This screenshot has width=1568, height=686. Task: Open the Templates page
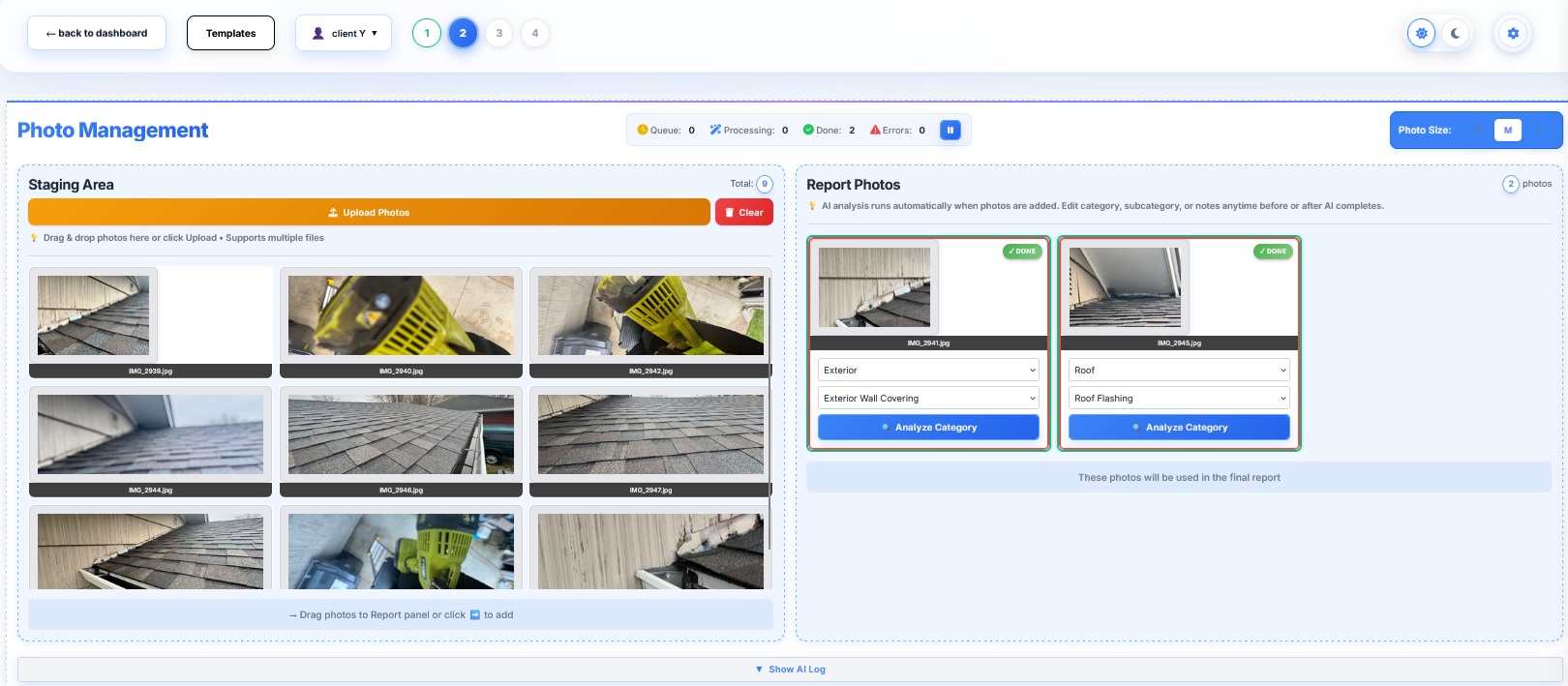230,33
